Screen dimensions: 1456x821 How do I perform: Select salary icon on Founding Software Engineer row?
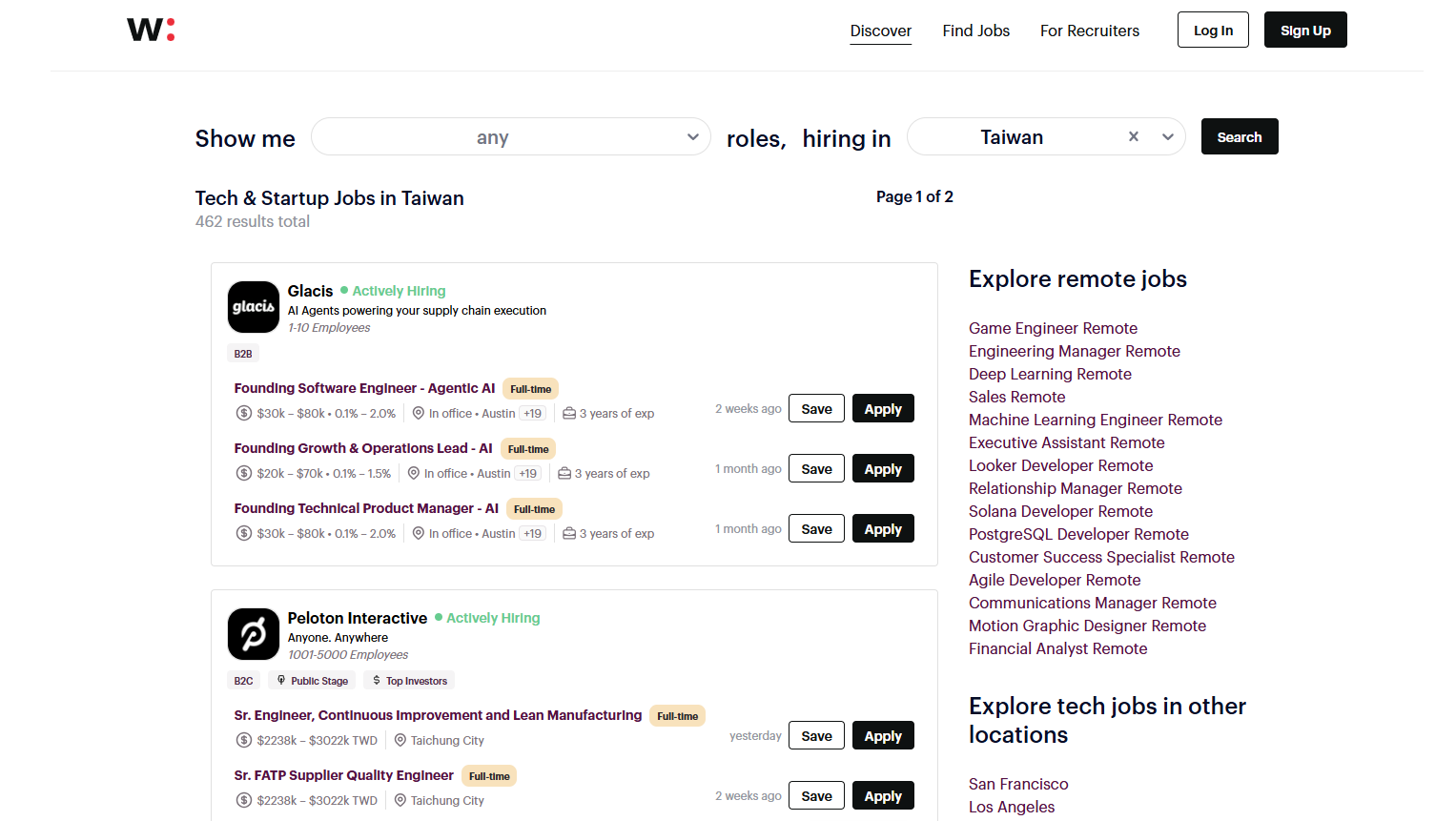[244, 413]
